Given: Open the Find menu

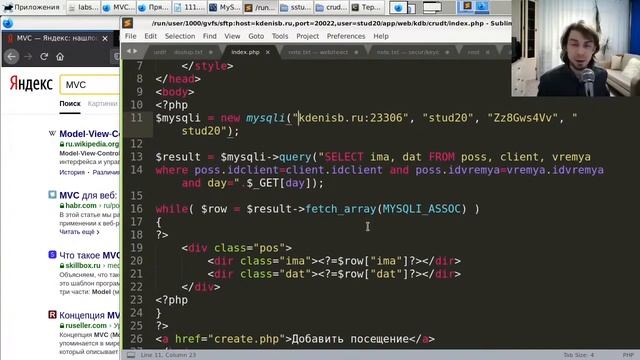Looking at the screenshot, I should click(210, 36).
